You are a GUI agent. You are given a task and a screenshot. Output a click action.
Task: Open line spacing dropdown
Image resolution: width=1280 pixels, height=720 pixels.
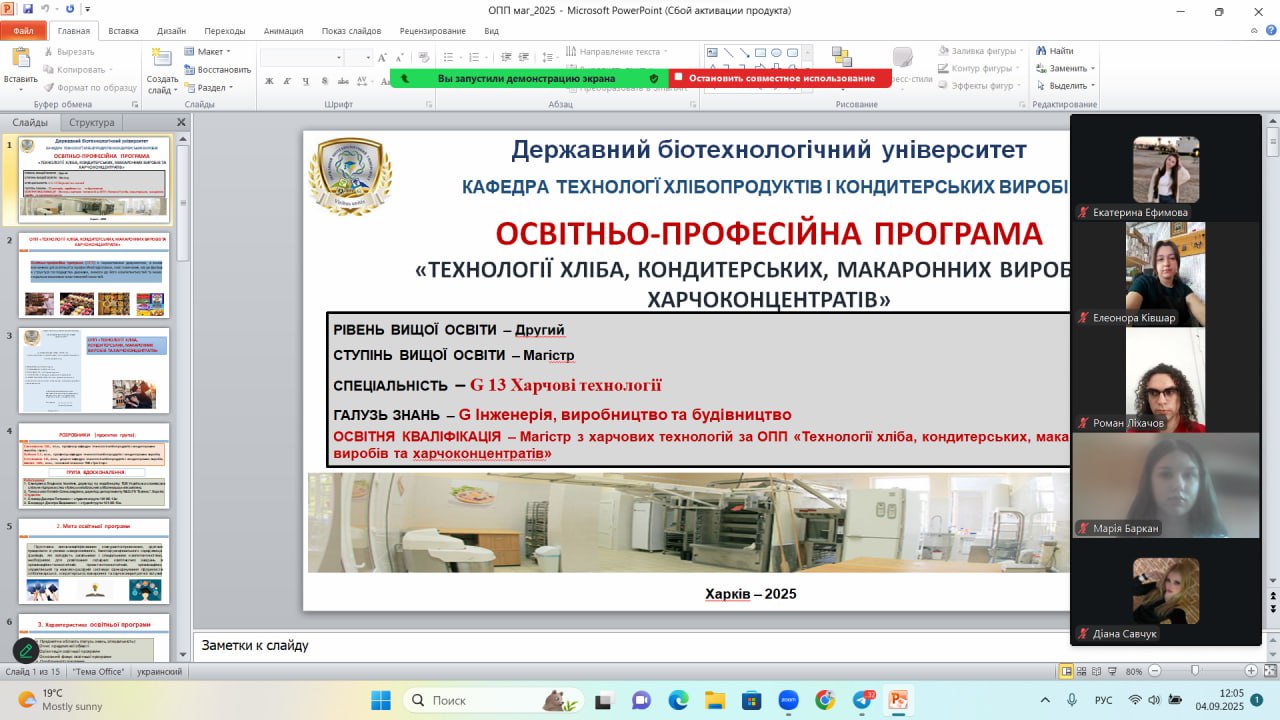[551, 57]
